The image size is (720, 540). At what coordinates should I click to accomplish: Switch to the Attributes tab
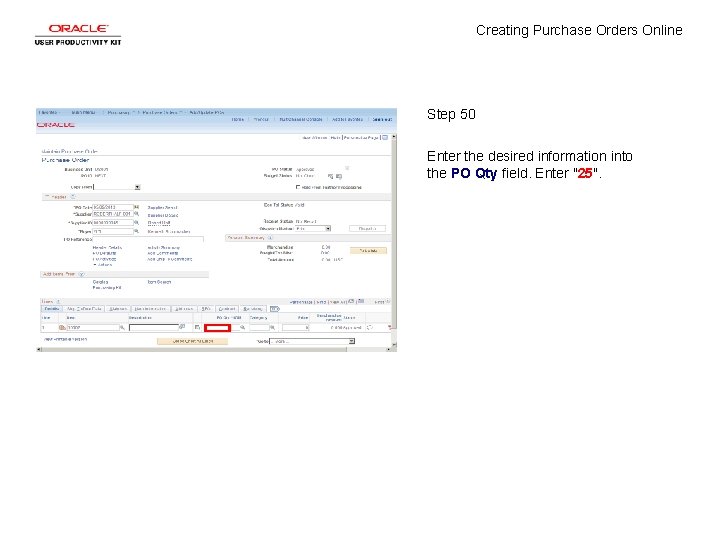[184, 309]
